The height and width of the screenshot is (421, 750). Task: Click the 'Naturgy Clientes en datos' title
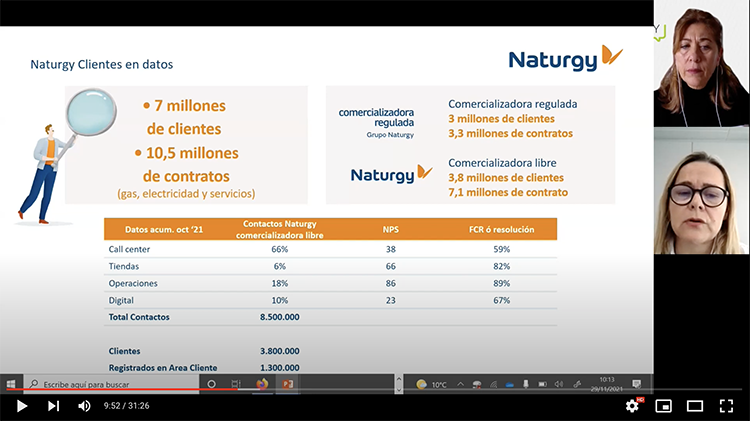[x=101, y=65]
